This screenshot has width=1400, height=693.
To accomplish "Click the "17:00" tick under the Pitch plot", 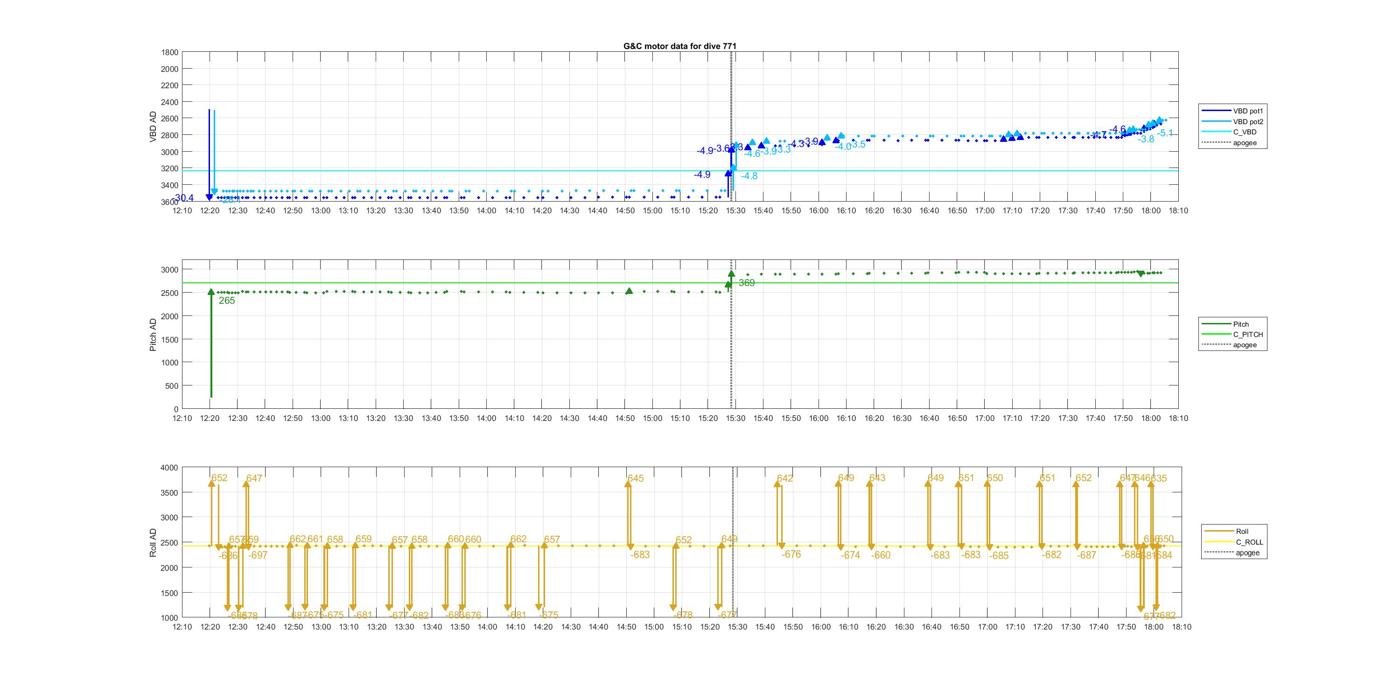I will coord(986,418).
